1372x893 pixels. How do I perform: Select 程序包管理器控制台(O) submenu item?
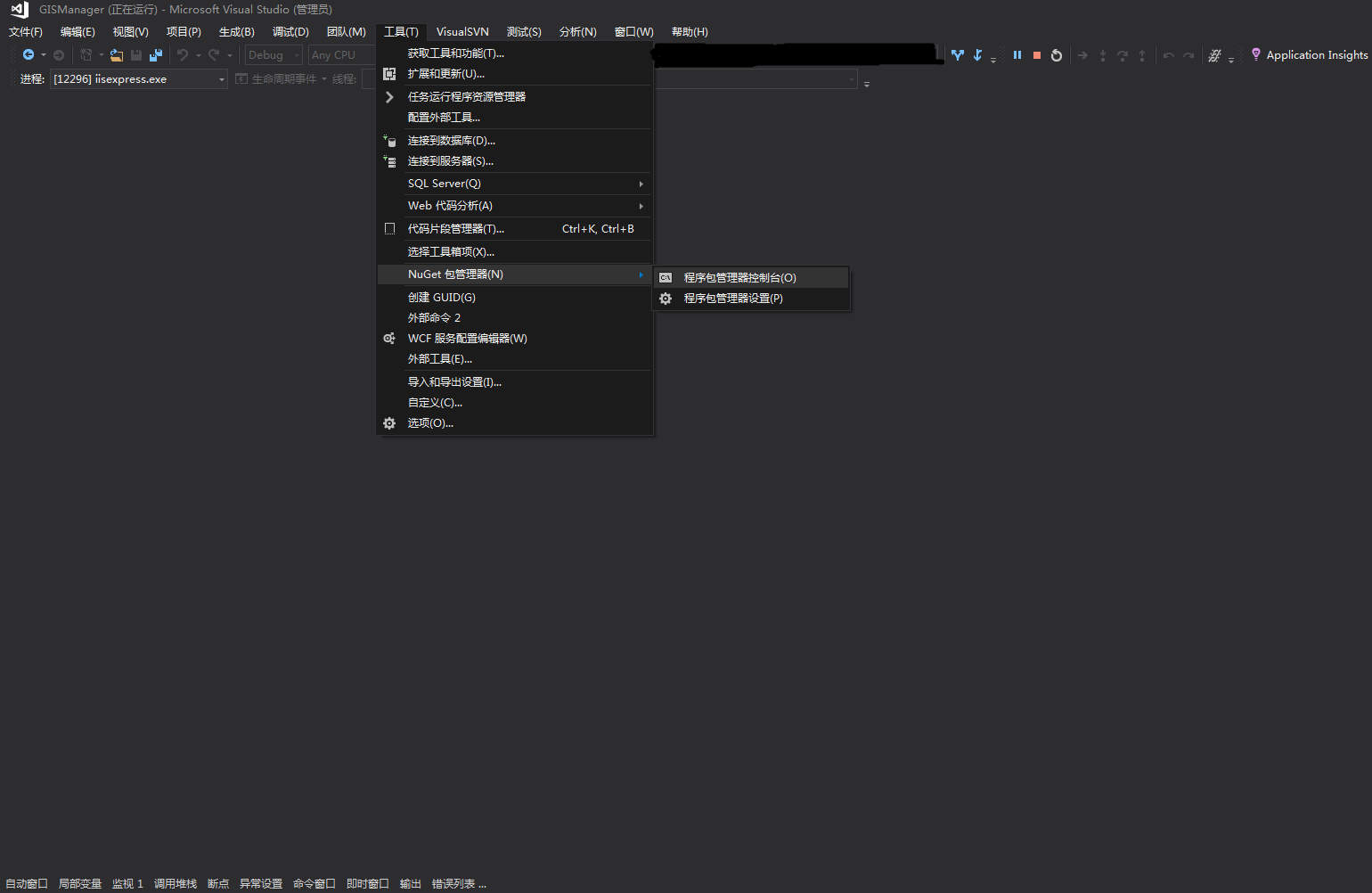pos(751,278)
